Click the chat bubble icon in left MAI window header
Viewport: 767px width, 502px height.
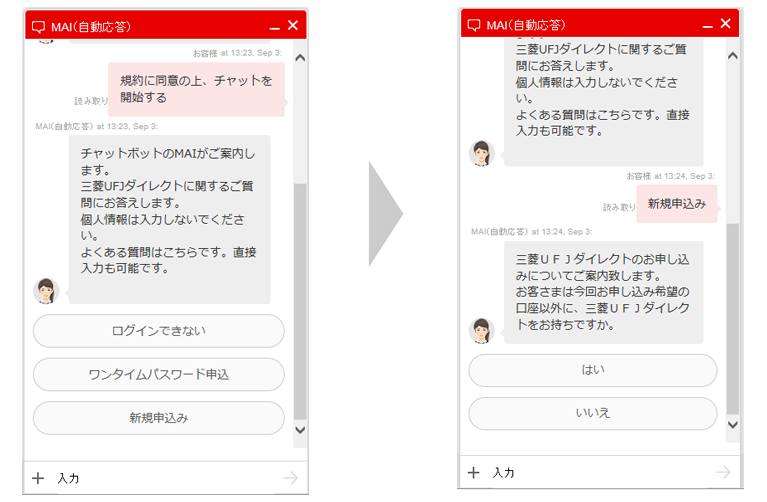(x=38, y=27)
